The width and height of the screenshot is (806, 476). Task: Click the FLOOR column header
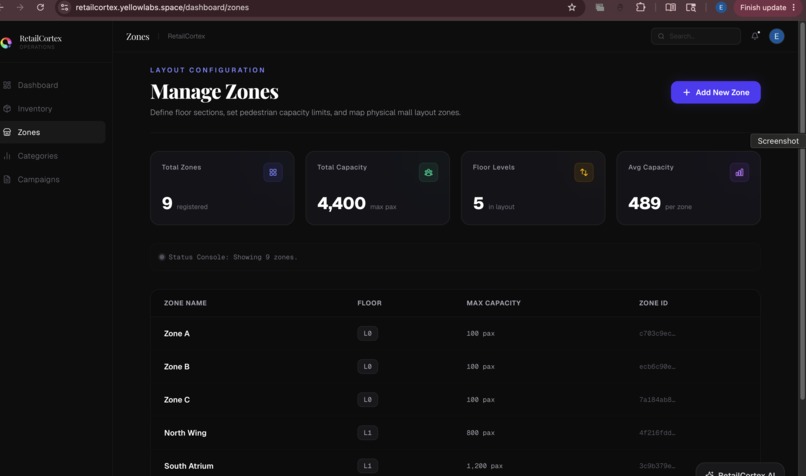click(370, 303)
